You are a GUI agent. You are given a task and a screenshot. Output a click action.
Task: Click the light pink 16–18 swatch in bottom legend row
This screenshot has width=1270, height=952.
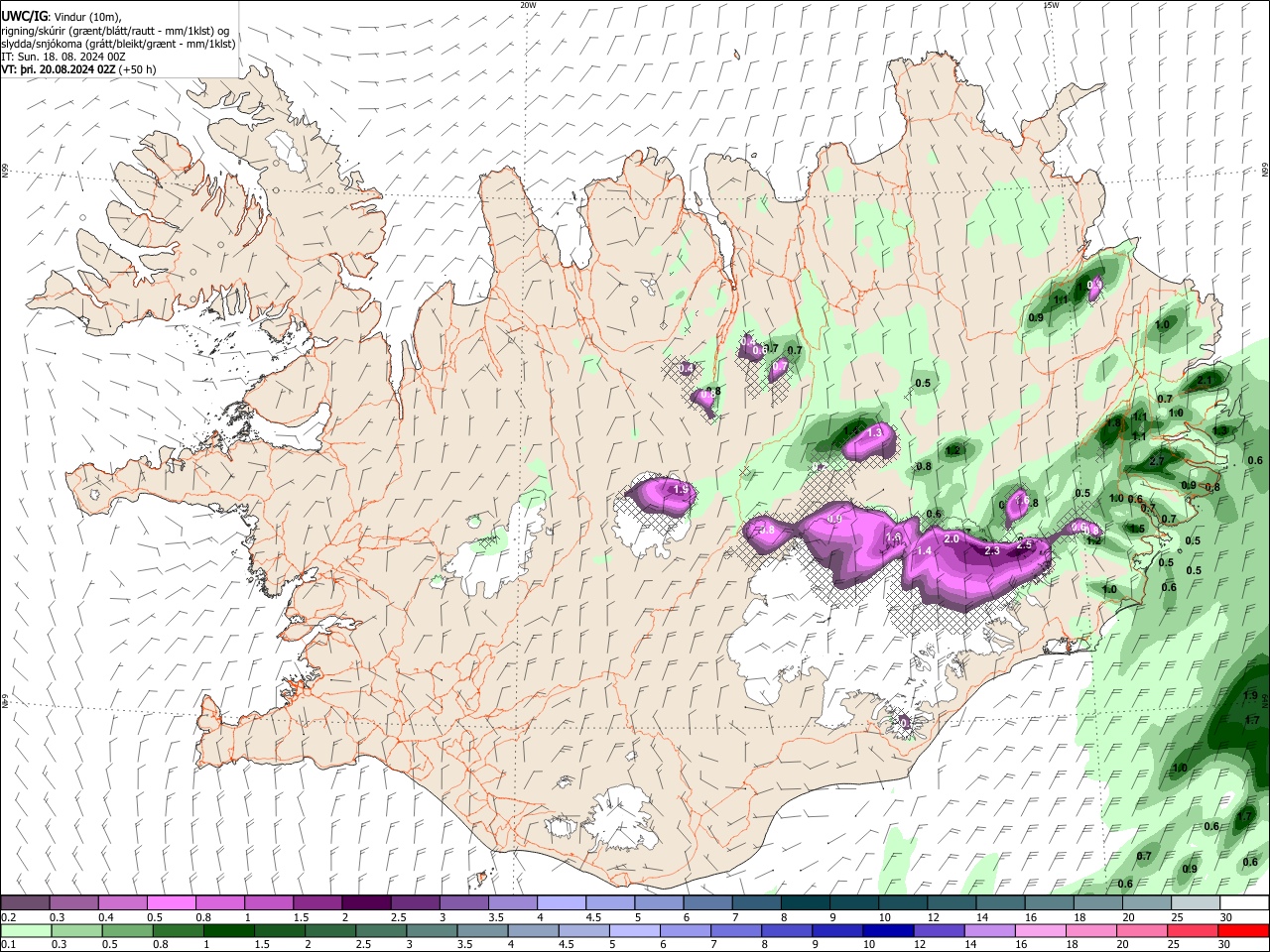point(1040,930)
